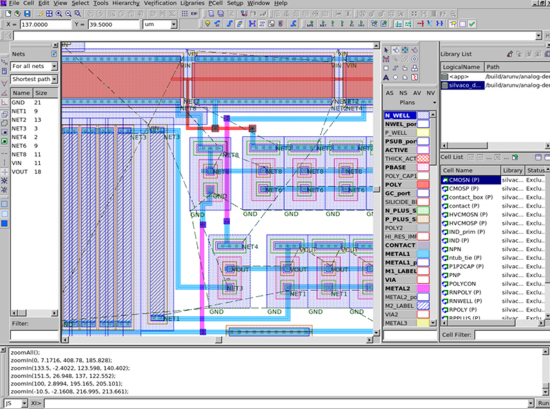Screen dimensions: 550x410
Task: Click the green checkmark toolbar icon
Action: click(x=472, y=24)
